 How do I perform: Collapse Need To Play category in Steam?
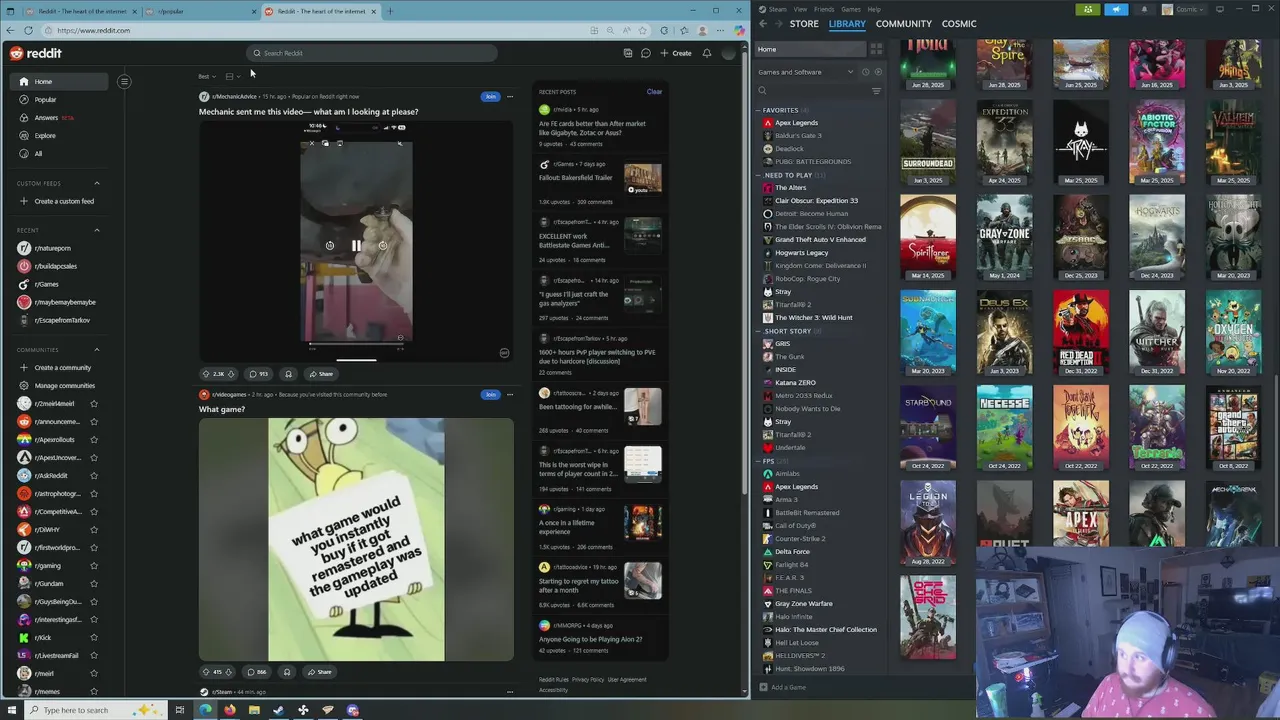759,175
